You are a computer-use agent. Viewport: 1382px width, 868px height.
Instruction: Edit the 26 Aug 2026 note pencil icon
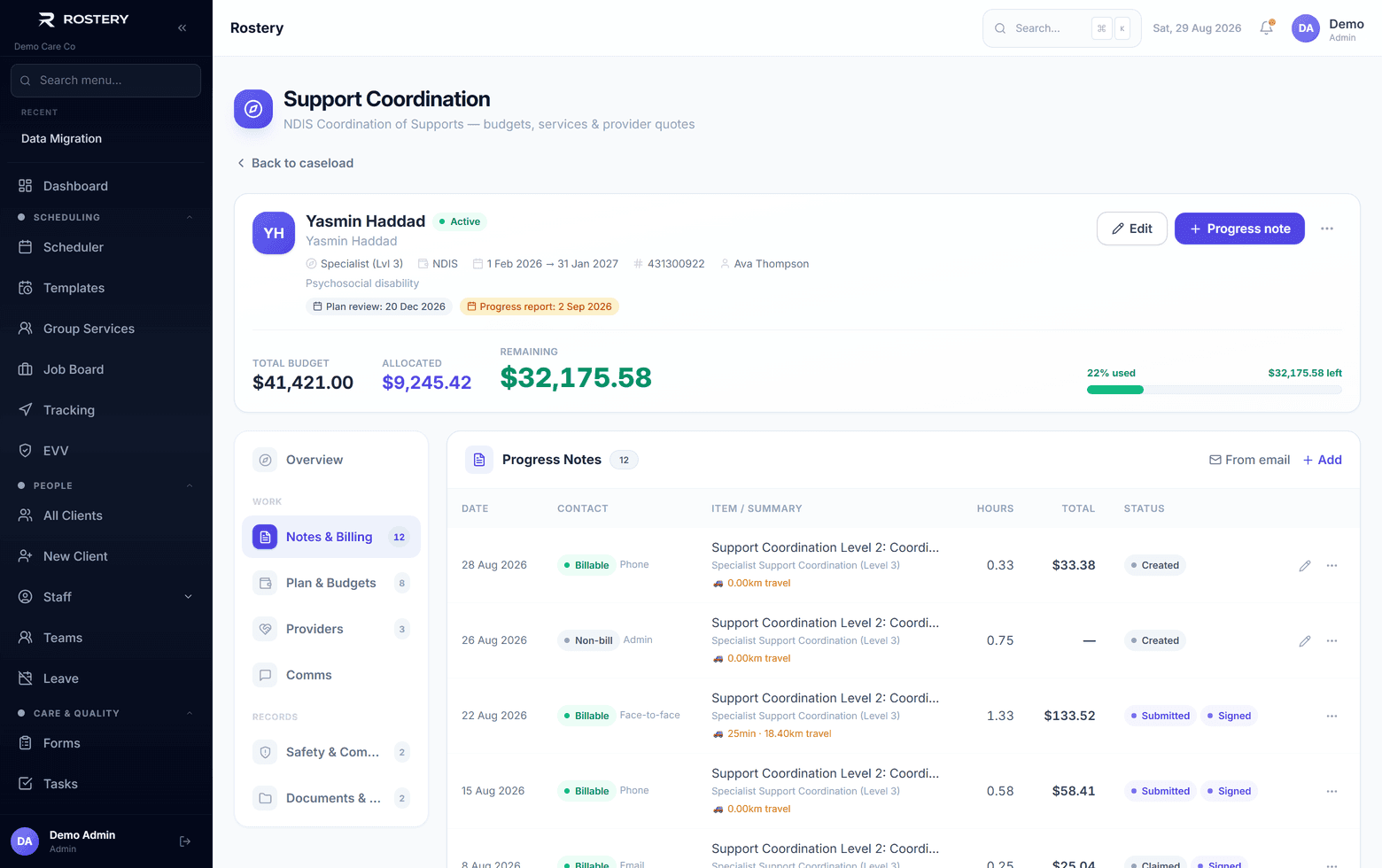tap(1305, 640)
